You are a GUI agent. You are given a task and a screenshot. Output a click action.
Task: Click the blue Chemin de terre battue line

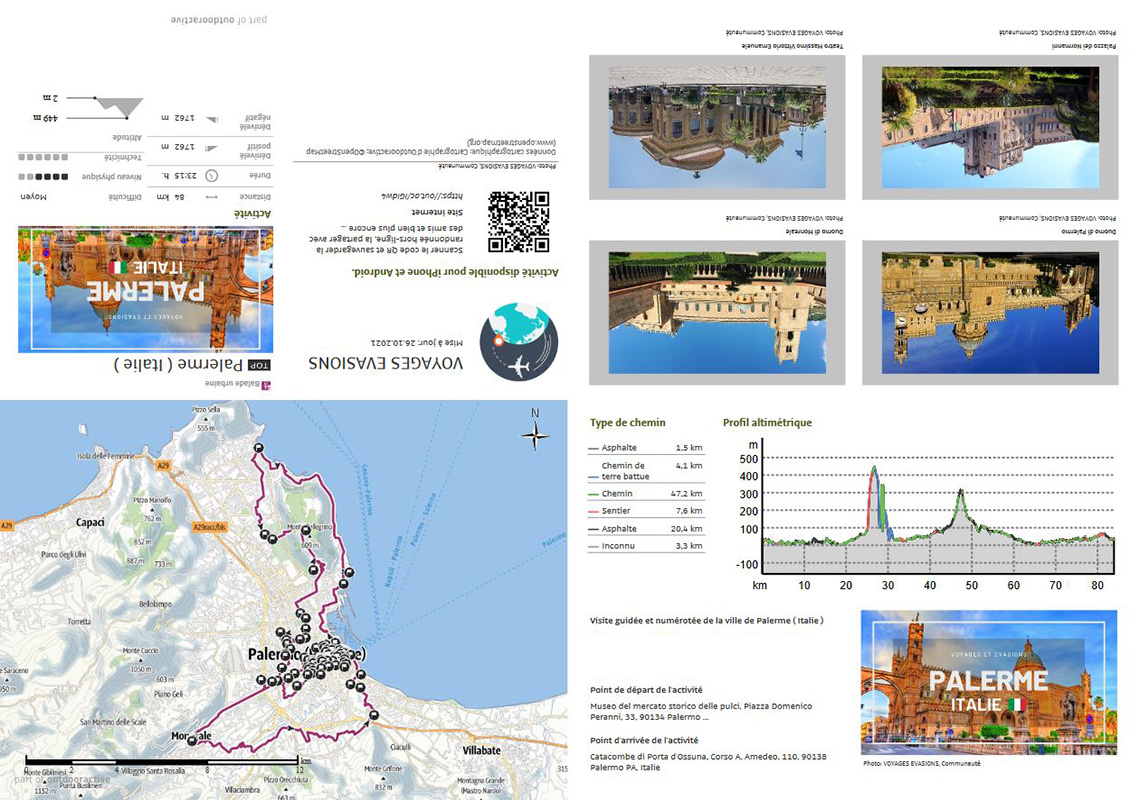[x=593, y=477]
